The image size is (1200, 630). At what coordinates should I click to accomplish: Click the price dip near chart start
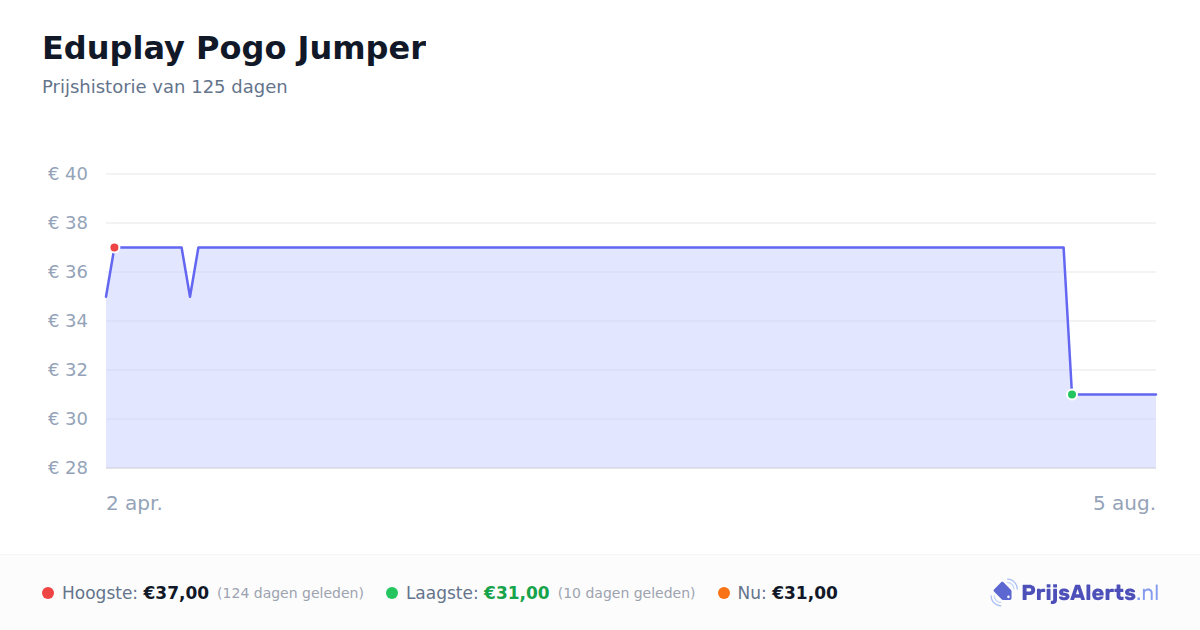coord(190,295)
